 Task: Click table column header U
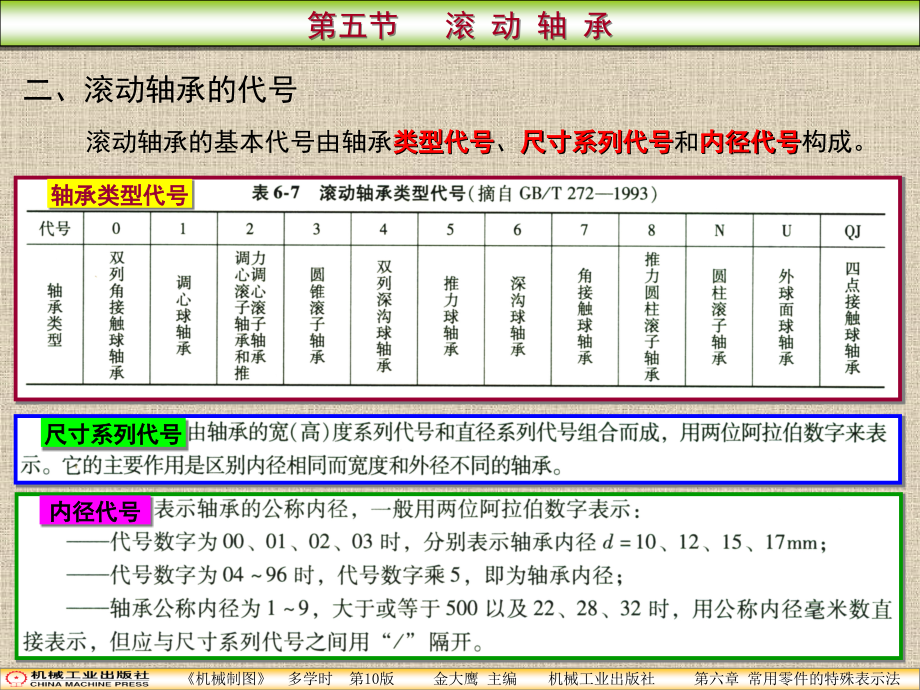[786, 230]
